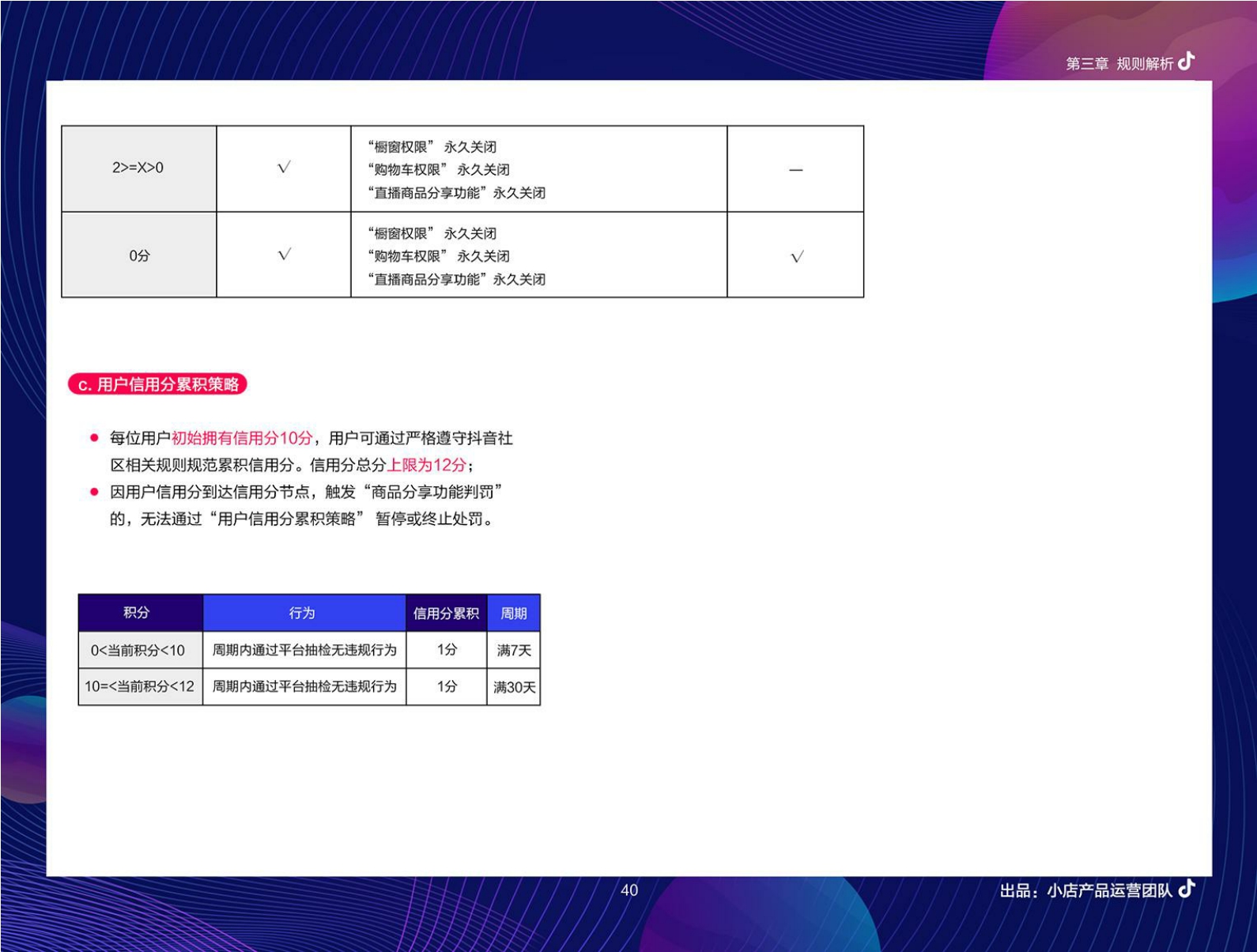1257x952 pixels.
Task: Click the TikTok logo in the top header
Action: [x=1186, y=62]
